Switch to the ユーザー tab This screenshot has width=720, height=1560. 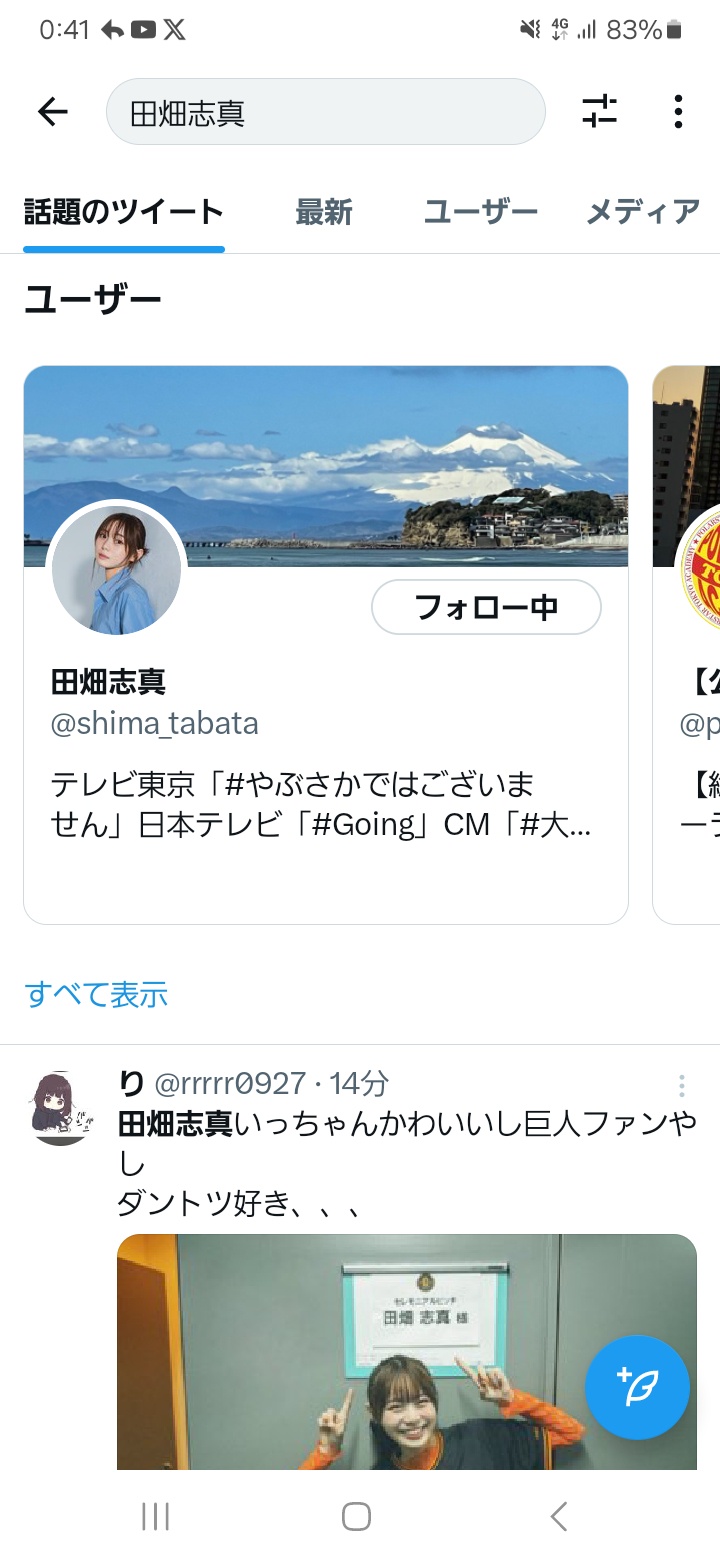click(481, 212)
